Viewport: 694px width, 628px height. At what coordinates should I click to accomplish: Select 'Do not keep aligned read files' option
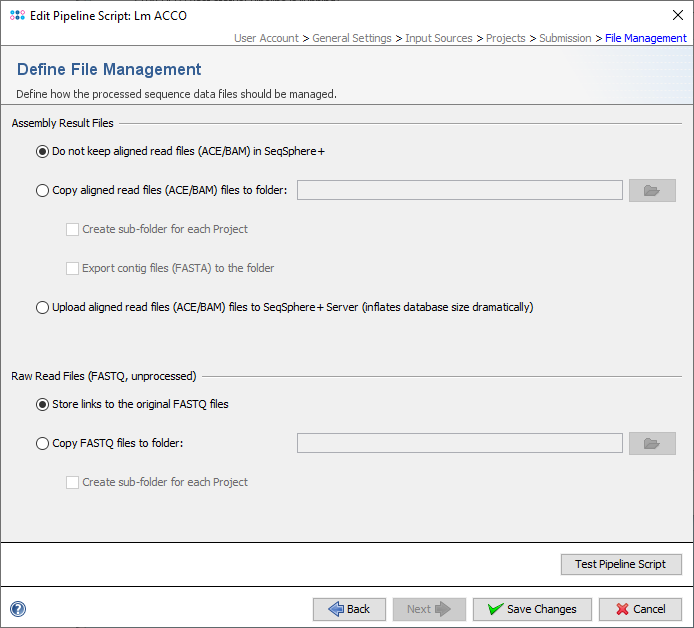pos(42,152)
